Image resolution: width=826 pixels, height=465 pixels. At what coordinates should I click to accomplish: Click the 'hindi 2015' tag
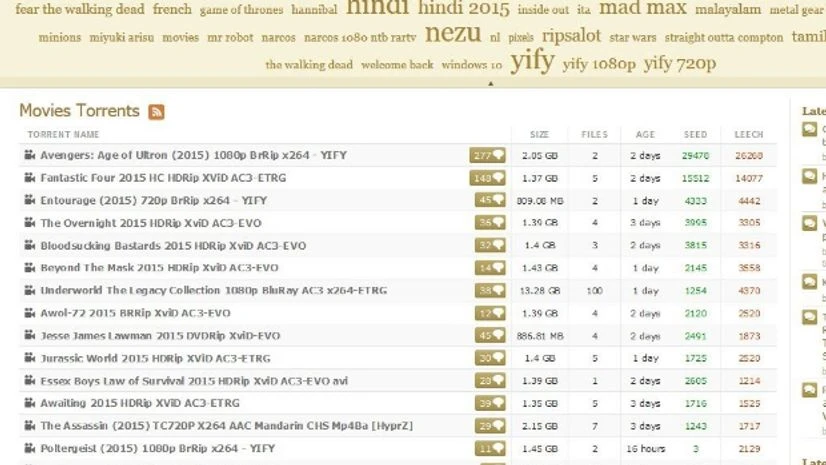464,8
